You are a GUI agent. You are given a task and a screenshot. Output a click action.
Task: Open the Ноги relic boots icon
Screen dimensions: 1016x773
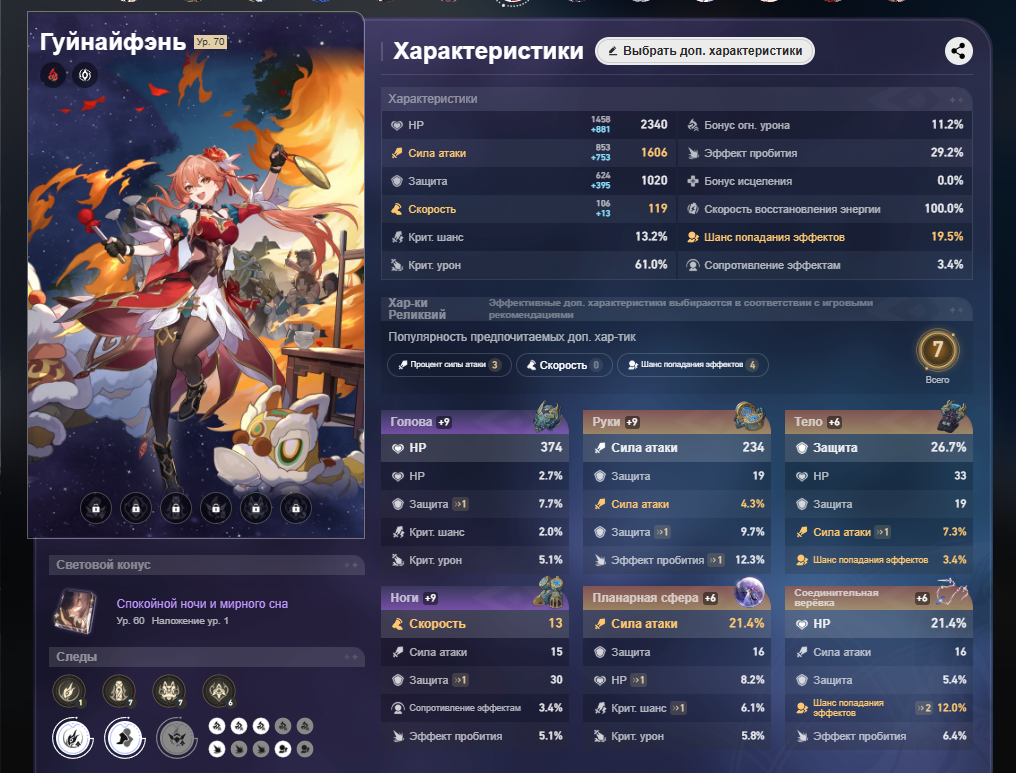click(x=548, y=592)
